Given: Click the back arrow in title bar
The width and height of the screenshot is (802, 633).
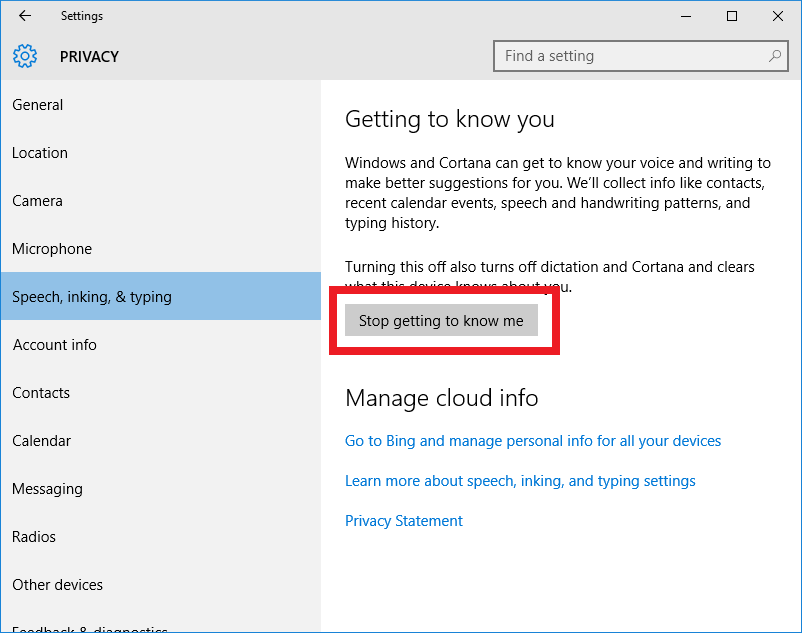Looking at the screenshot, I should [x=25, y=16].
